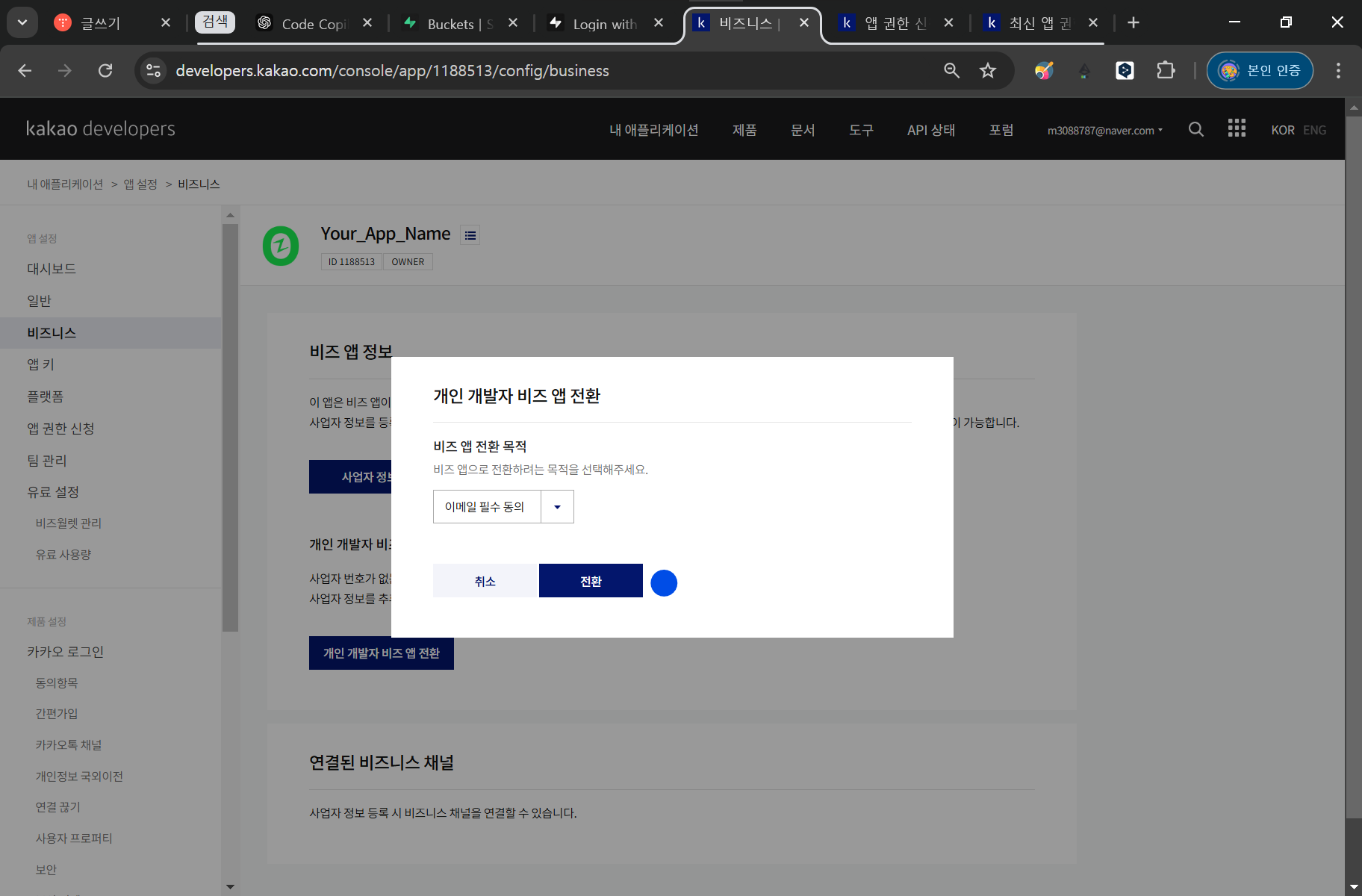
Task: Open 팀 관리 in sidebar
Action: tap(47, 461)
